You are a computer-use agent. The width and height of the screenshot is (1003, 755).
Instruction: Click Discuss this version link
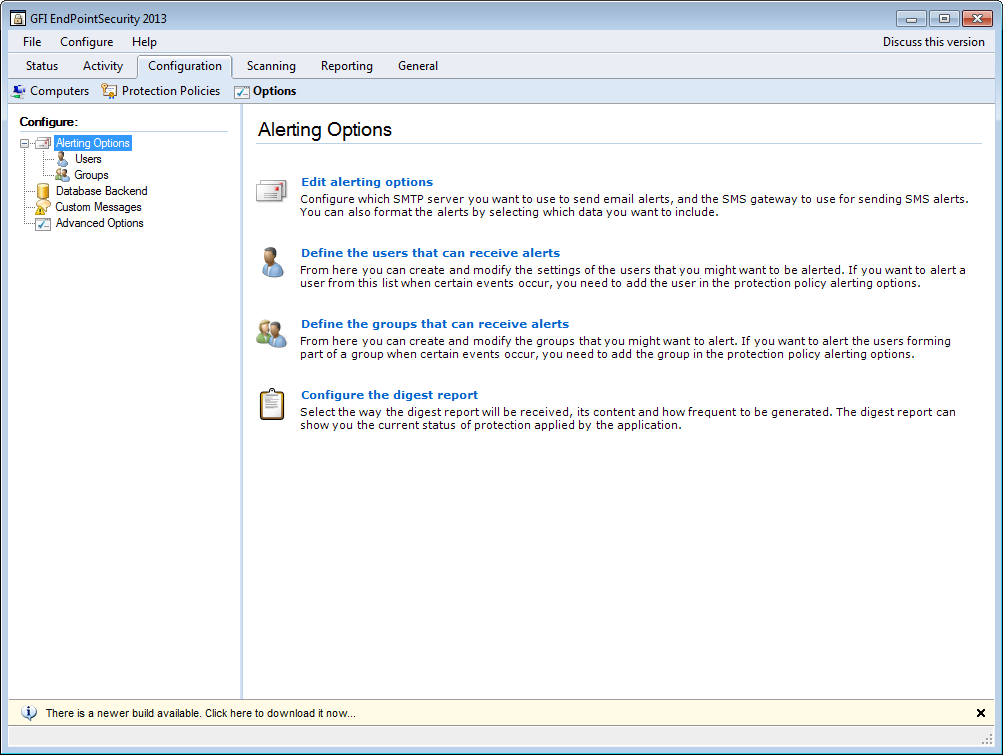tap(933, 42)
